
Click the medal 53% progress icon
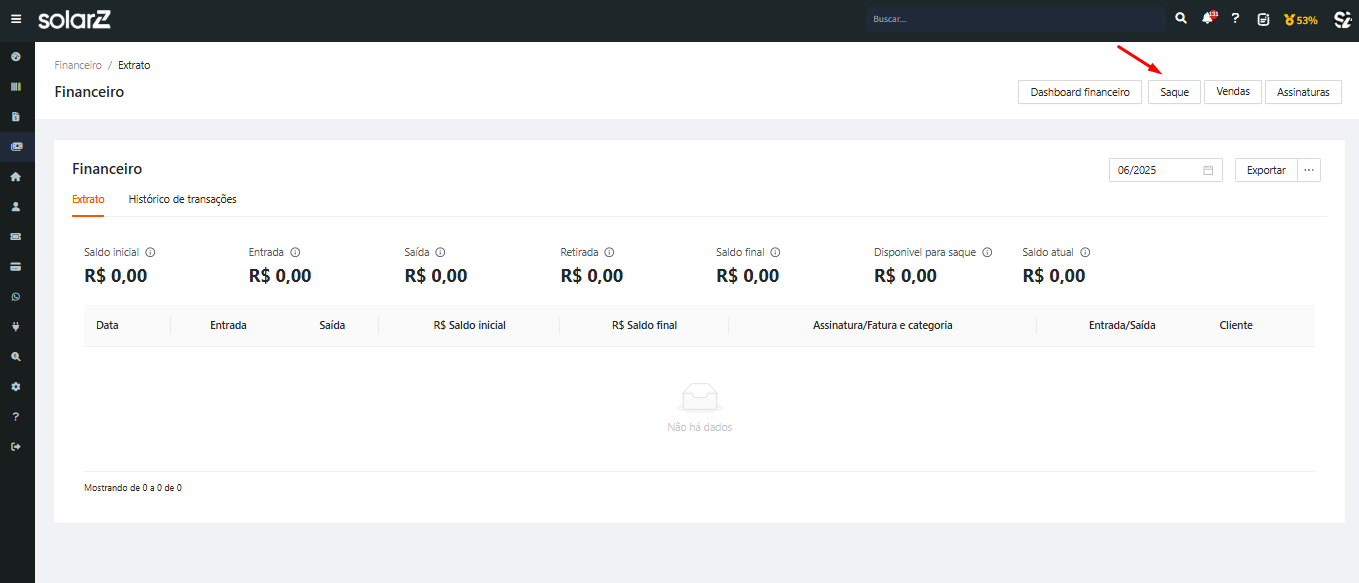pos(1300,20)
